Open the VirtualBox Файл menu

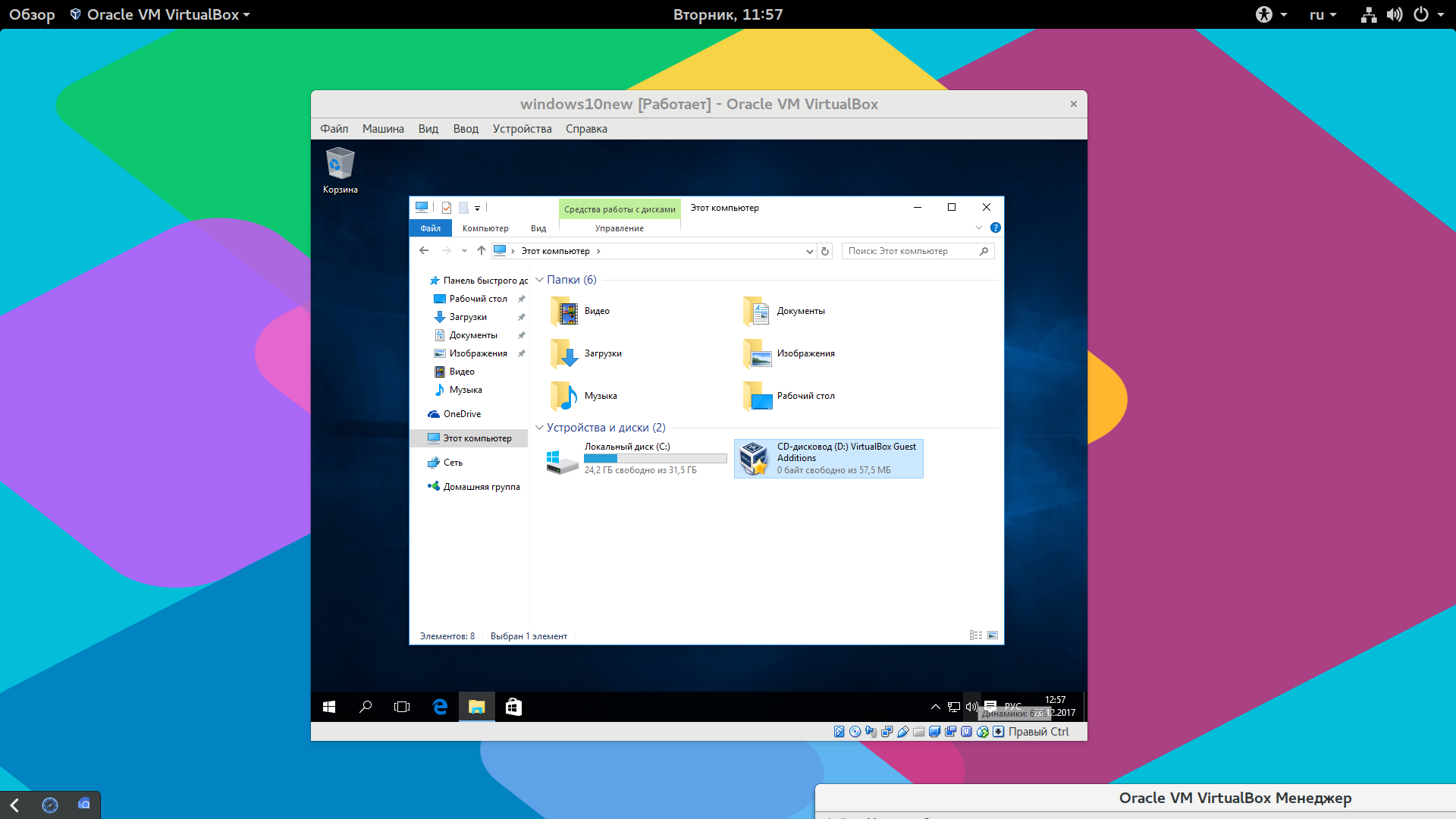(x=334, y=129)
